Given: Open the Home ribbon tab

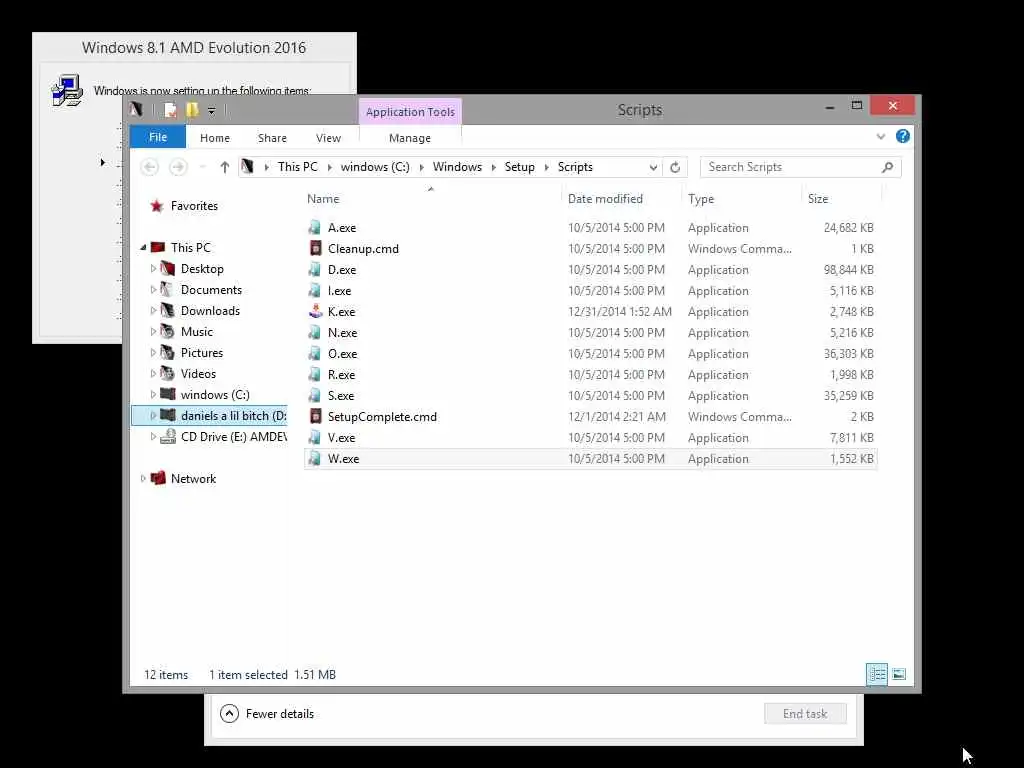Looking at the screenshot, I should pos(215,138).
